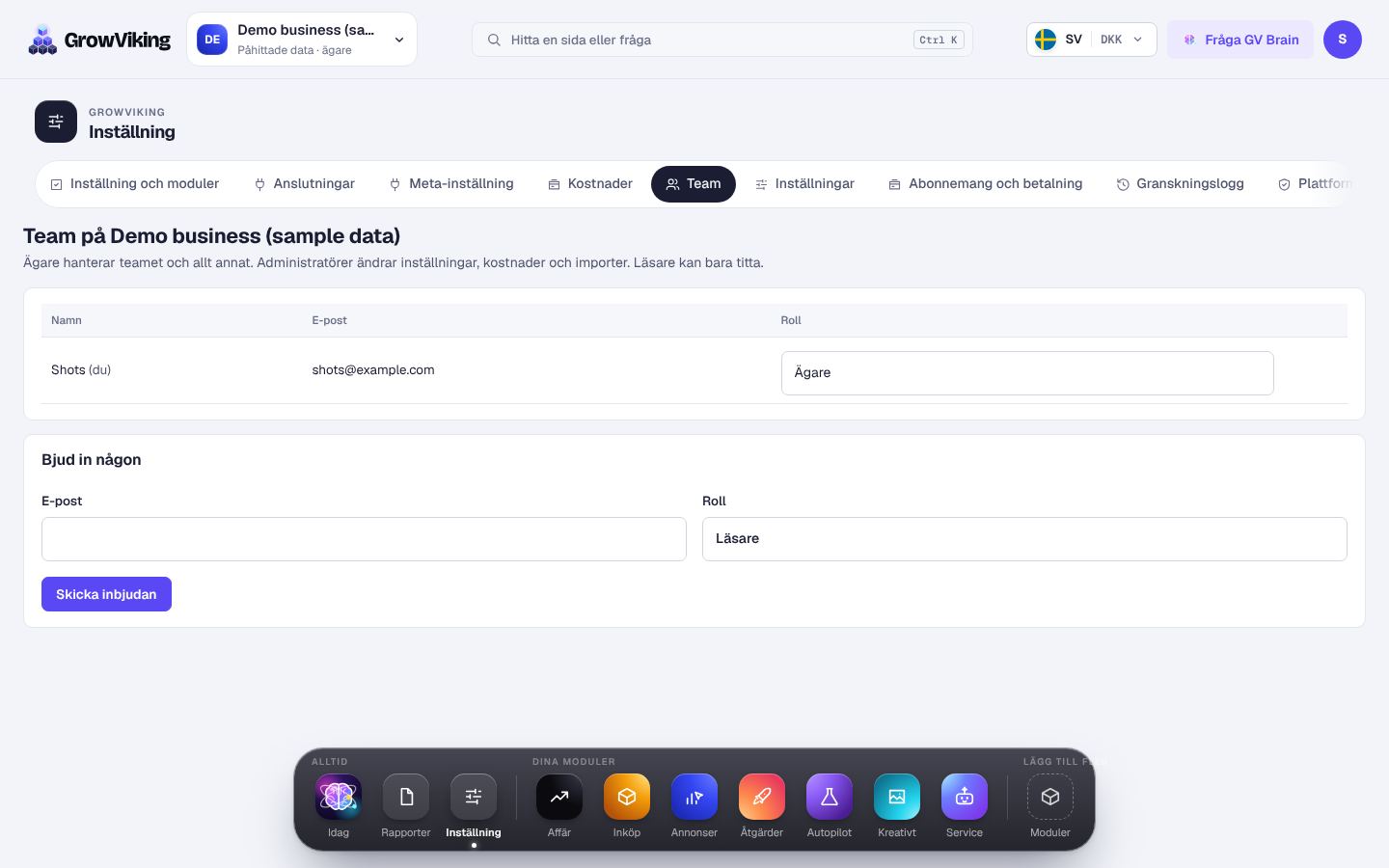Open the Idag brain icon in dock
The height and width of the screenshot is (868, 1389).
coord(339,797)
